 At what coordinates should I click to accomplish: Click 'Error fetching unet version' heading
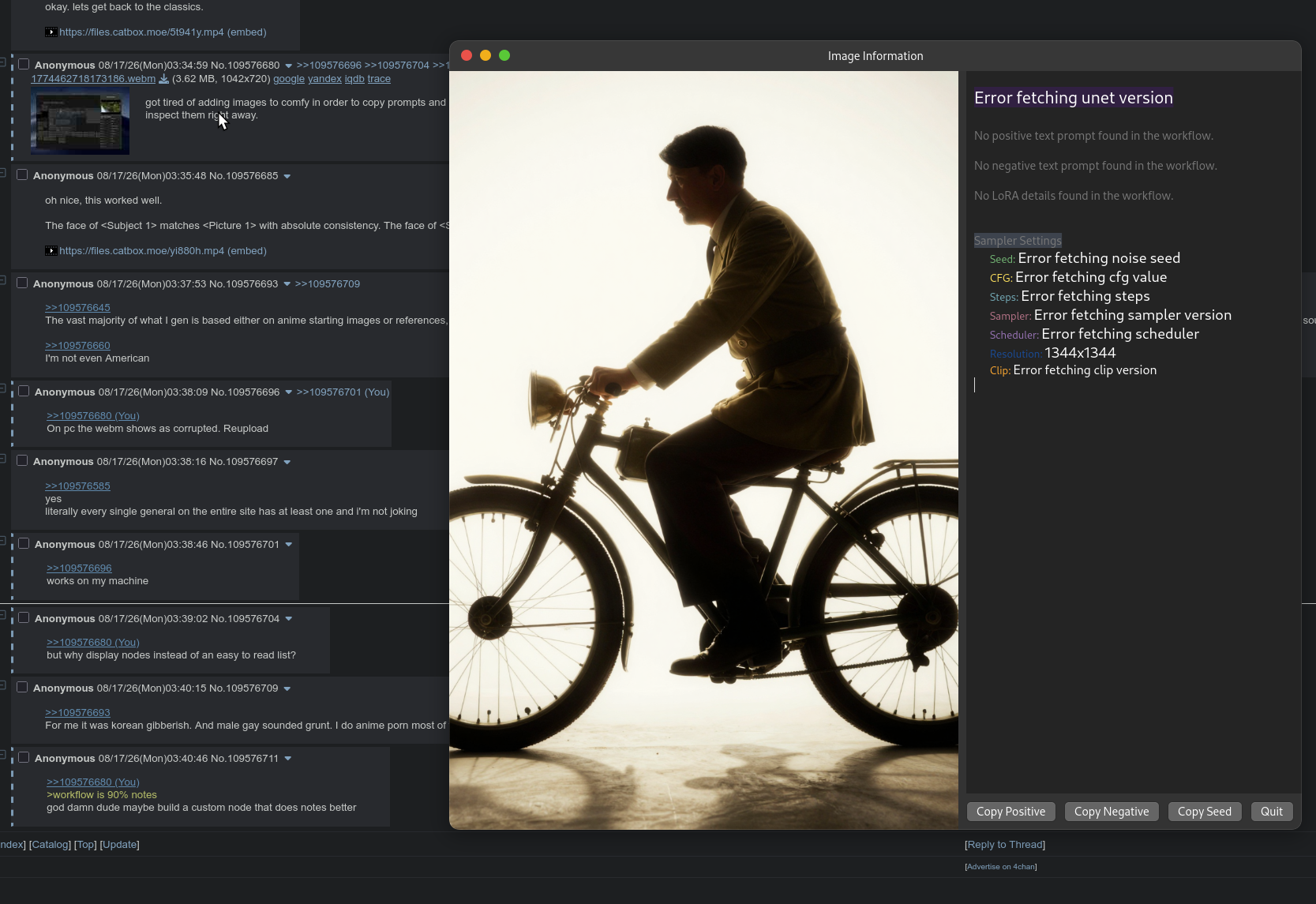(x=1074, y=98)
